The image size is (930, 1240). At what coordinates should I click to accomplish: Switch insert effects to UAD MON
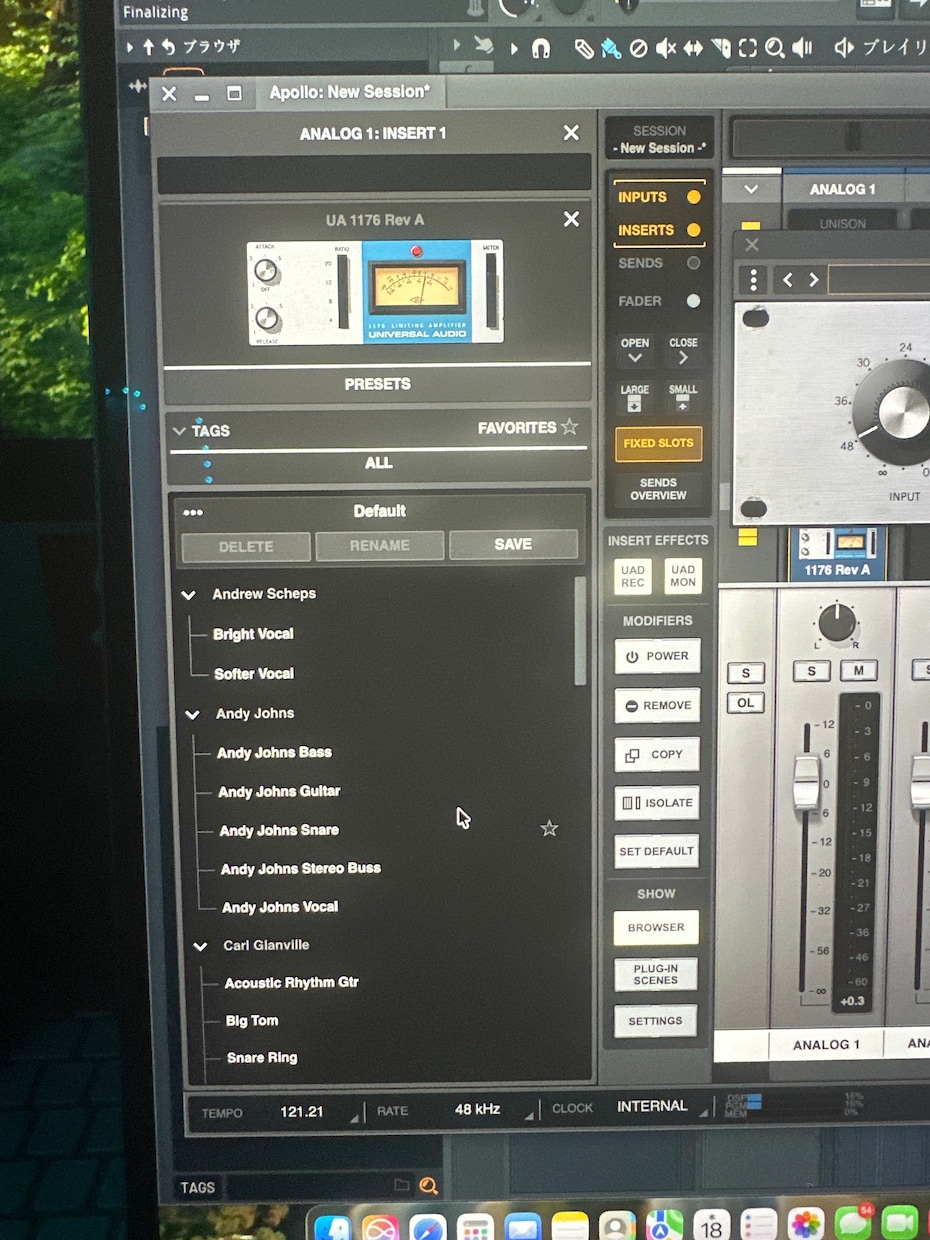[683, 576]
